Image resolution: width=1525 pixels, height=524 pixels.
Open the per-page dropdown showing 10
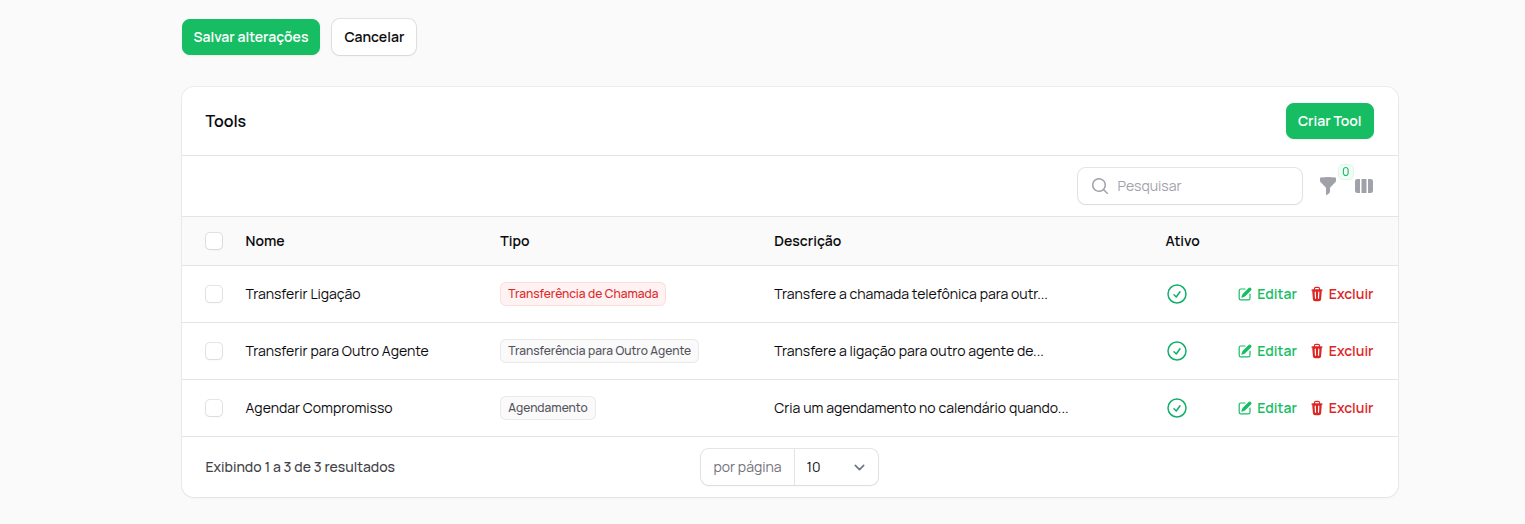coord(836,467)
